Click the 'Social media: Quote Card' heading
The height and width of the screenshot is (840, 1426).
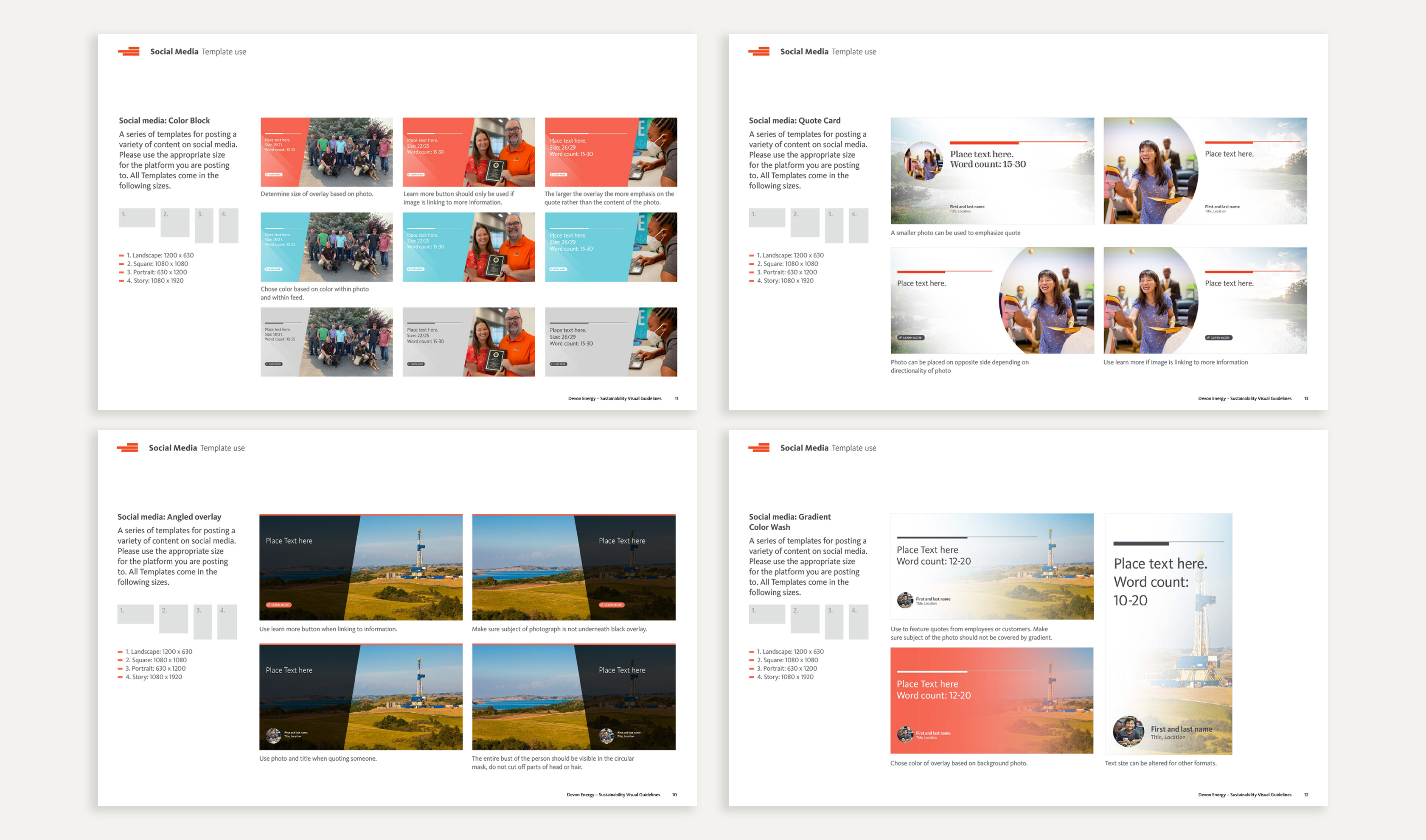pyautogui.click(x=794, y=120)
